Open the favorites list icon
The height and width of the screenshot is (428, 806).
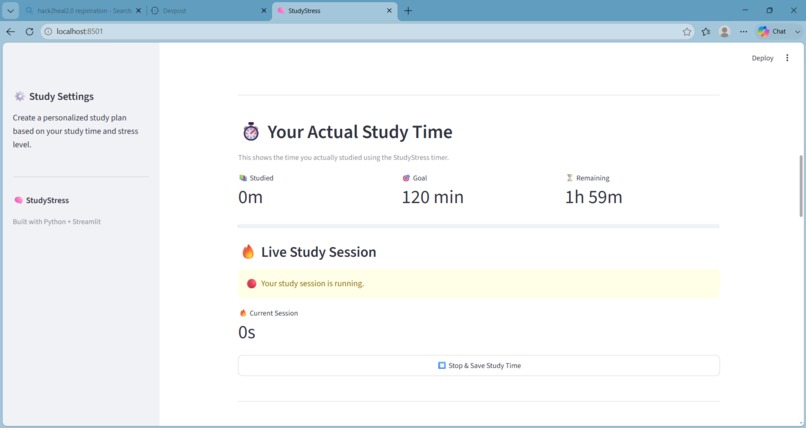click(706, 31)
